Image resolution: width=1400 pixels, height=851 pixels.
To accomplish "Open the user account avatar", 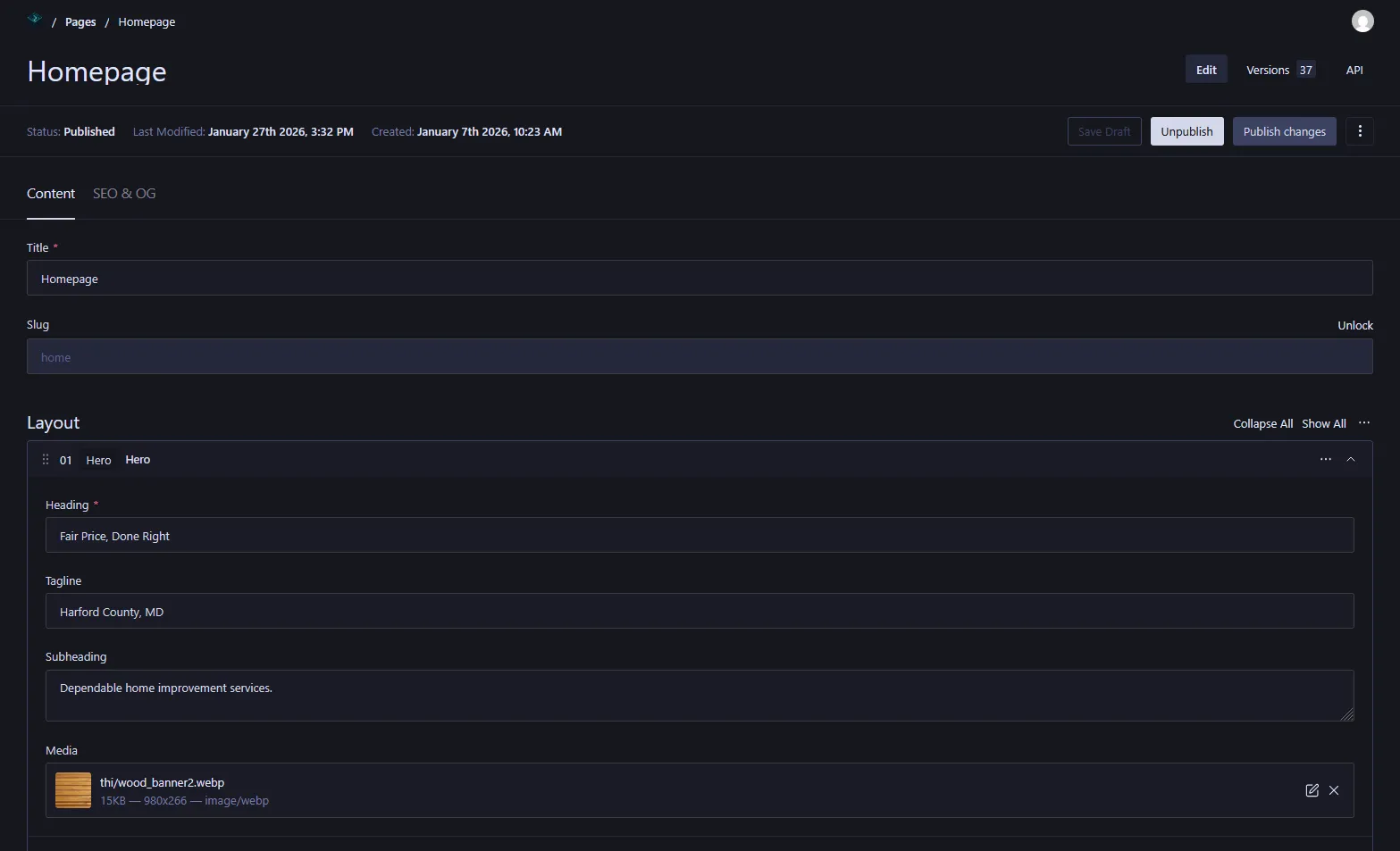I will click(1362, 21).
